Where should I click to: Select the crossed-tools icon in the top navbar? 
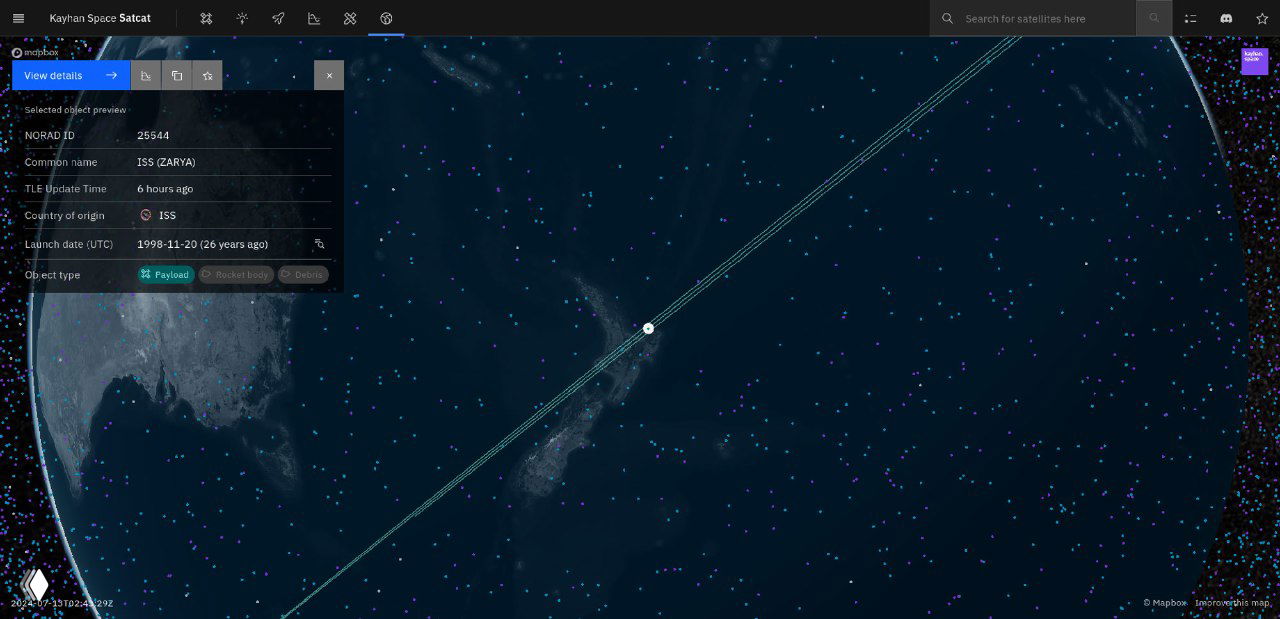point(350,18)
